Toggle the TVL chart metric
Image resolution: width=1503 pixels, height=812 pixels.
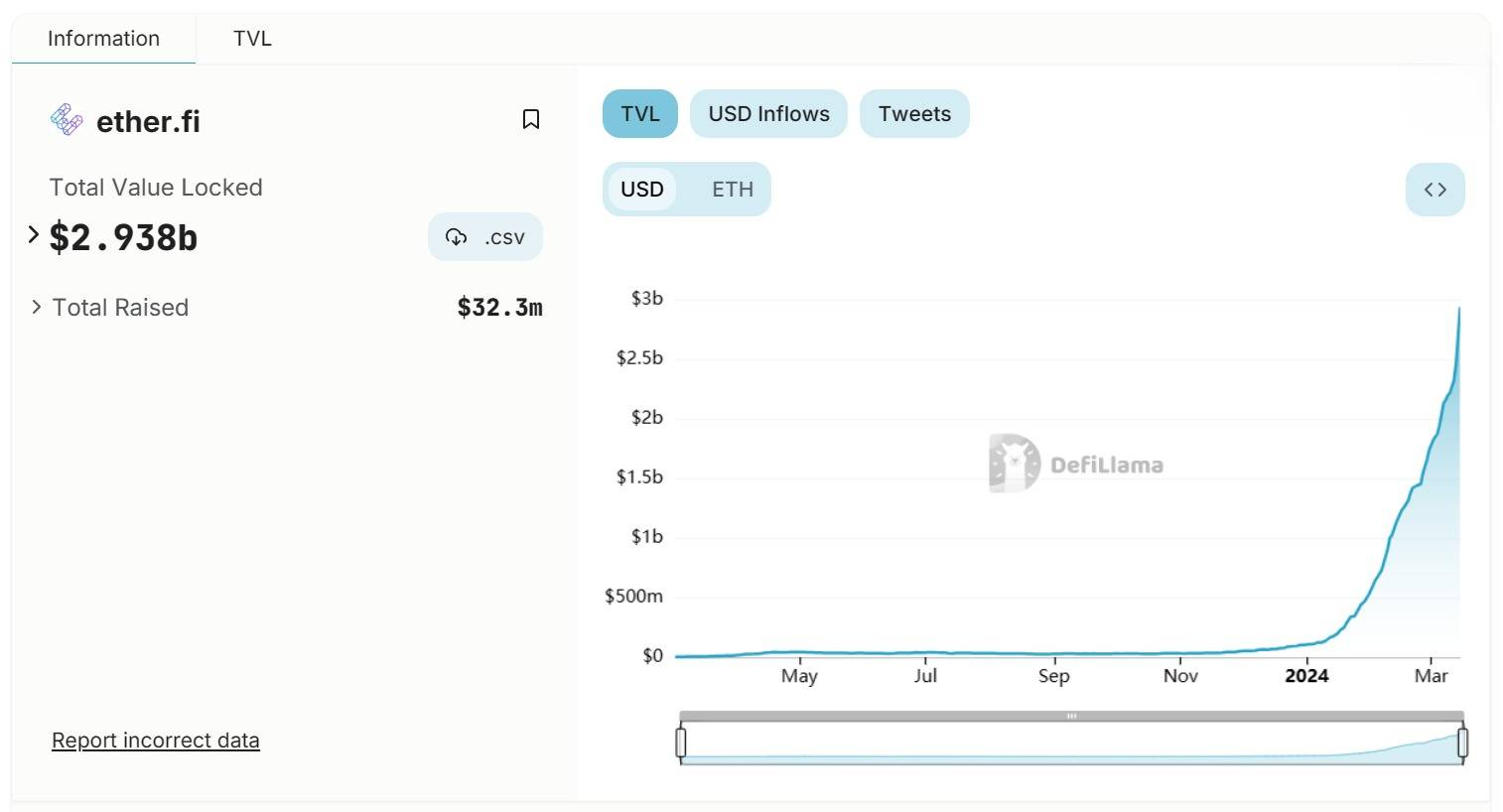click(x=639, y=114)
